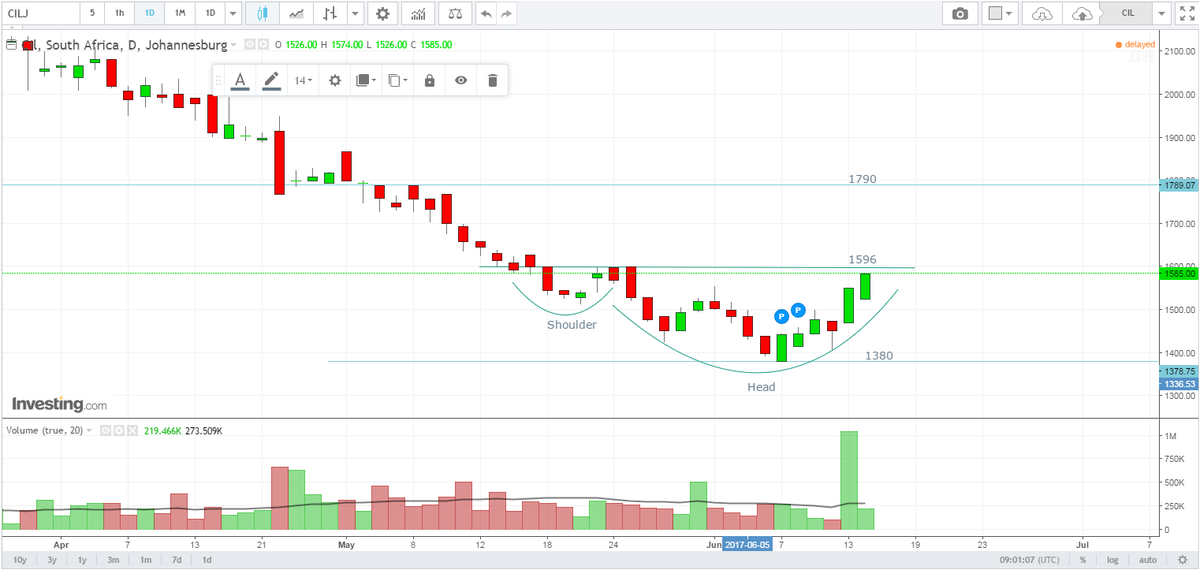Select the 1M interval
This screenshot has height=570, width=1200.
pyautogui.click(x=180, y=14)
